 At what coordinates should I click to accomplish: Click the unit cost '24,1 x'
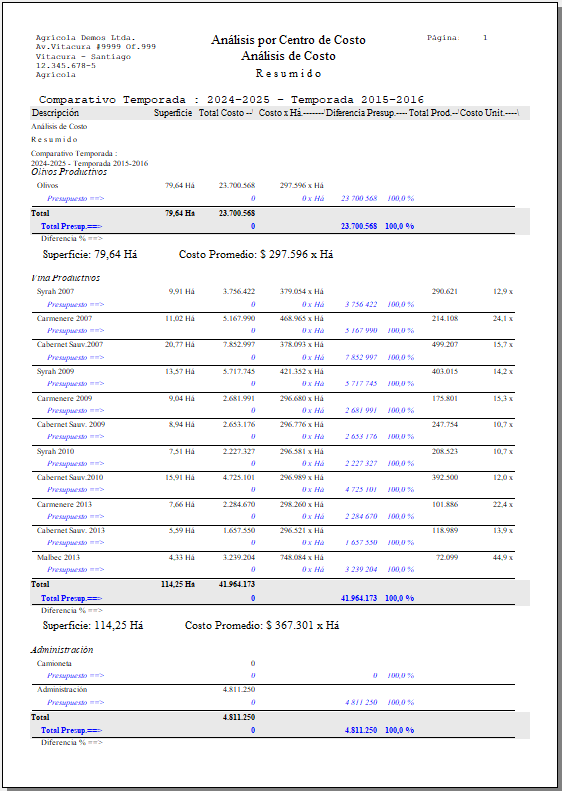(503, 318)
